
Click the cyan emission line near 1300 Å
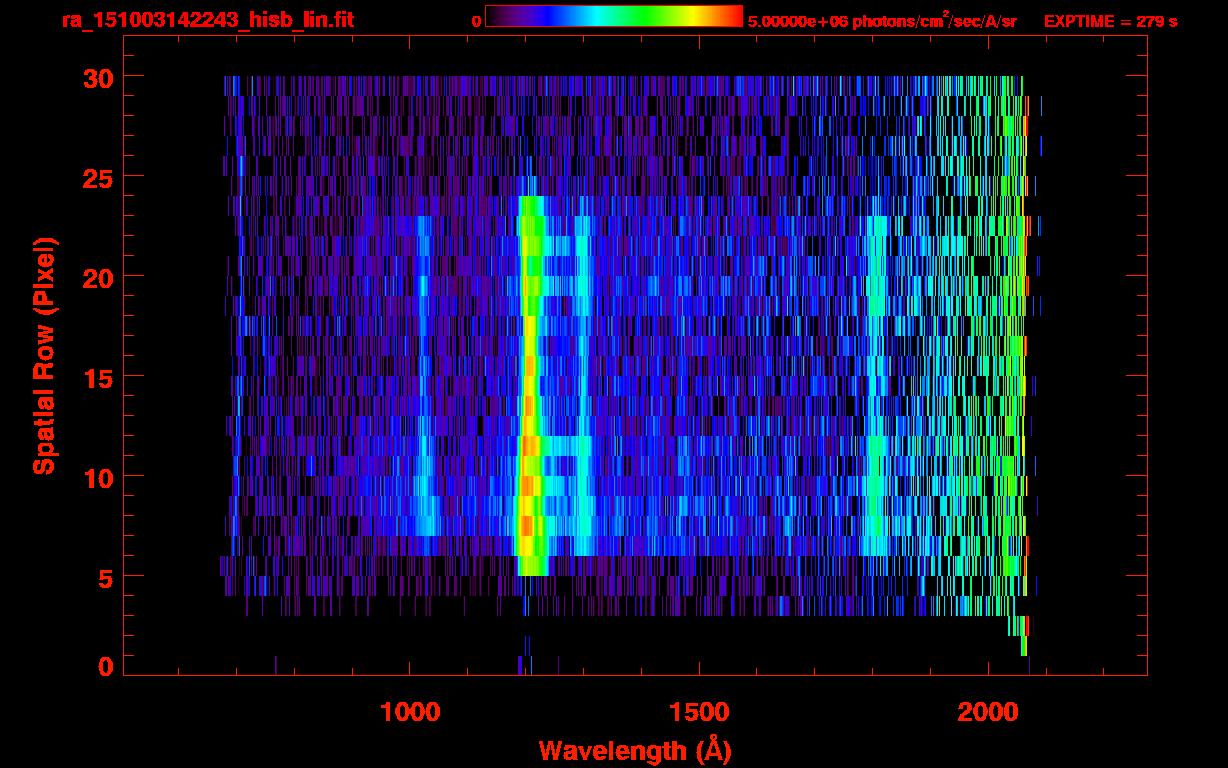[x=583, y=400]
